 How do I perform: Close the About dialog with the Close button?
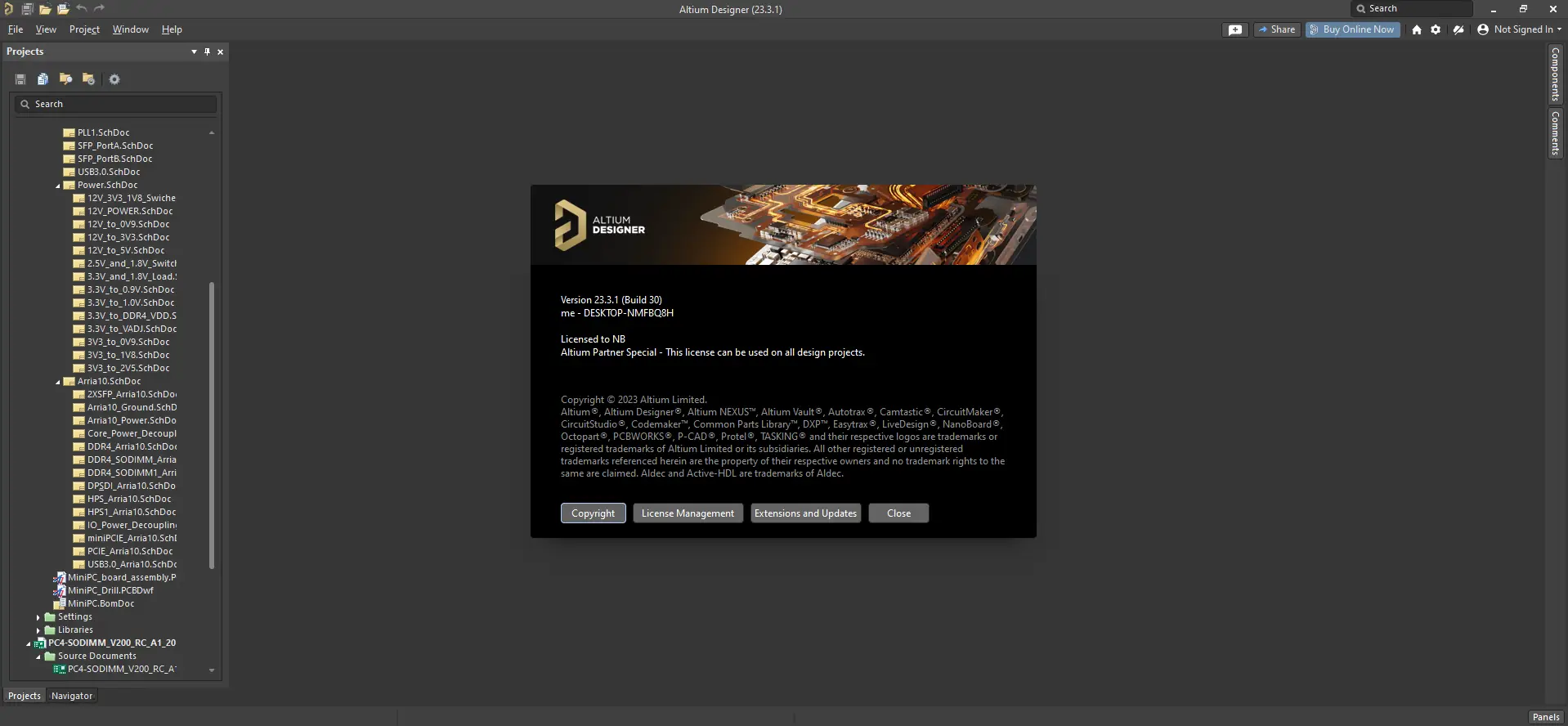pyautogui.click(x=898, y=513)
